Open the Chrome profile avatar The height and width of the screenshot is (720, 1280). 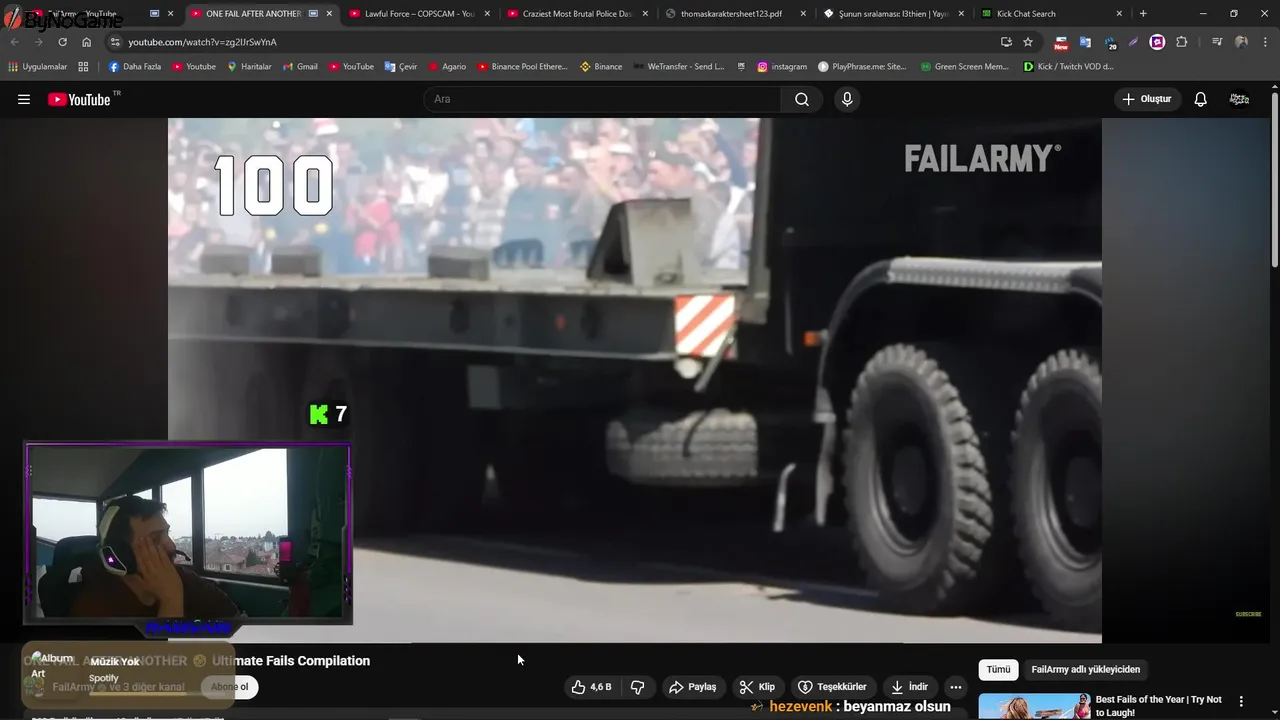click(x=1241, y=42)
